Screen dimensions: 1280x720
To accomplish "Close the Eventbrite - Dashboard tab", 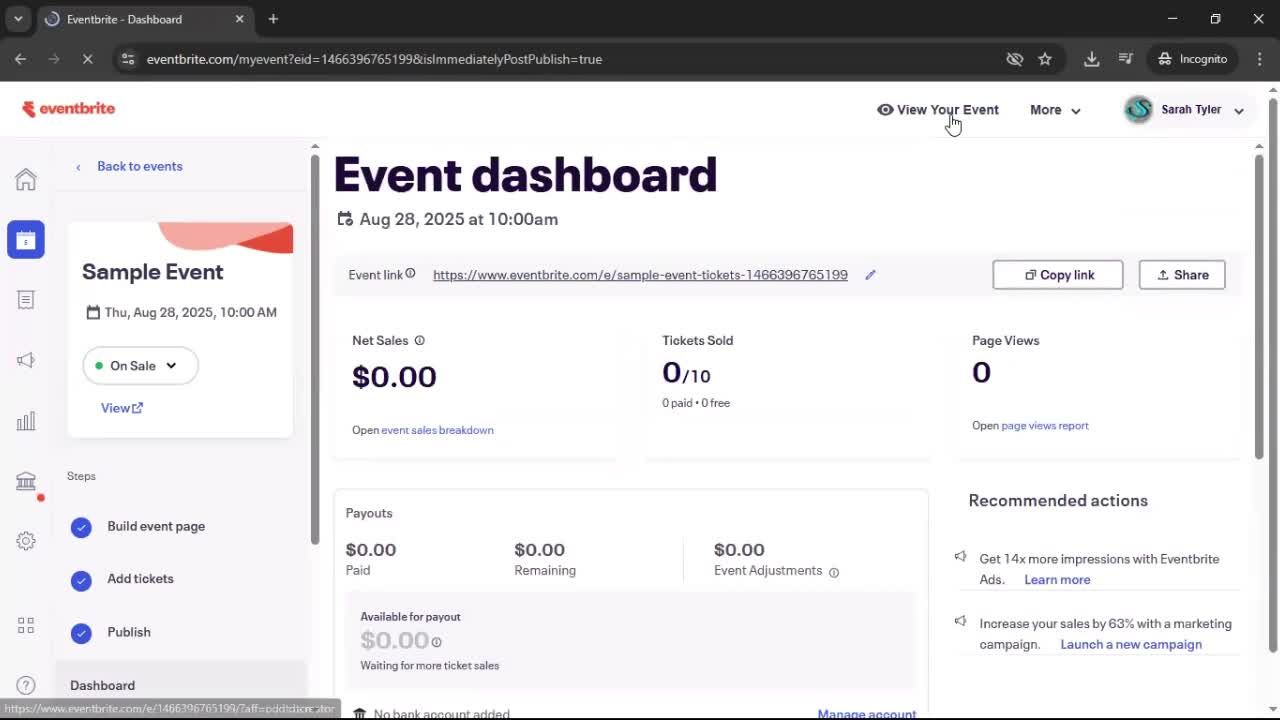I will (239, 19).
